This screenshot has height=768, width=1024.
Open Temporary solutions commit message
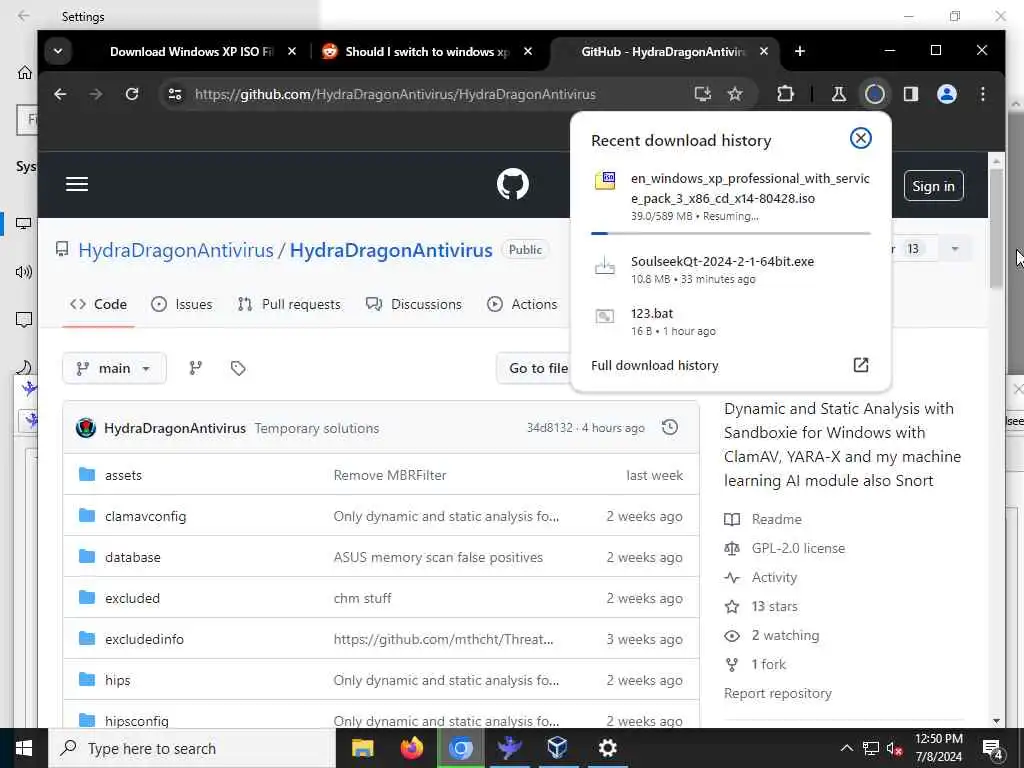point(317,428)
